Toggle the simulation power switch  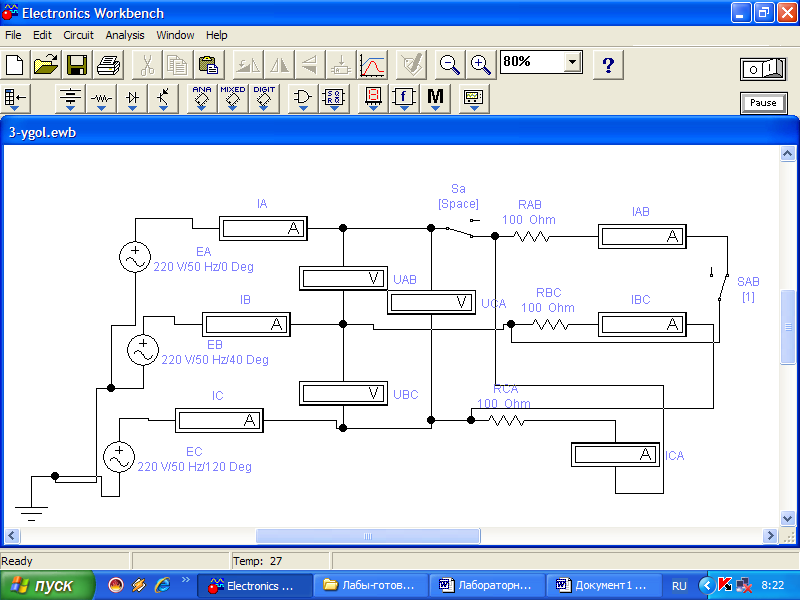(763, 69)
